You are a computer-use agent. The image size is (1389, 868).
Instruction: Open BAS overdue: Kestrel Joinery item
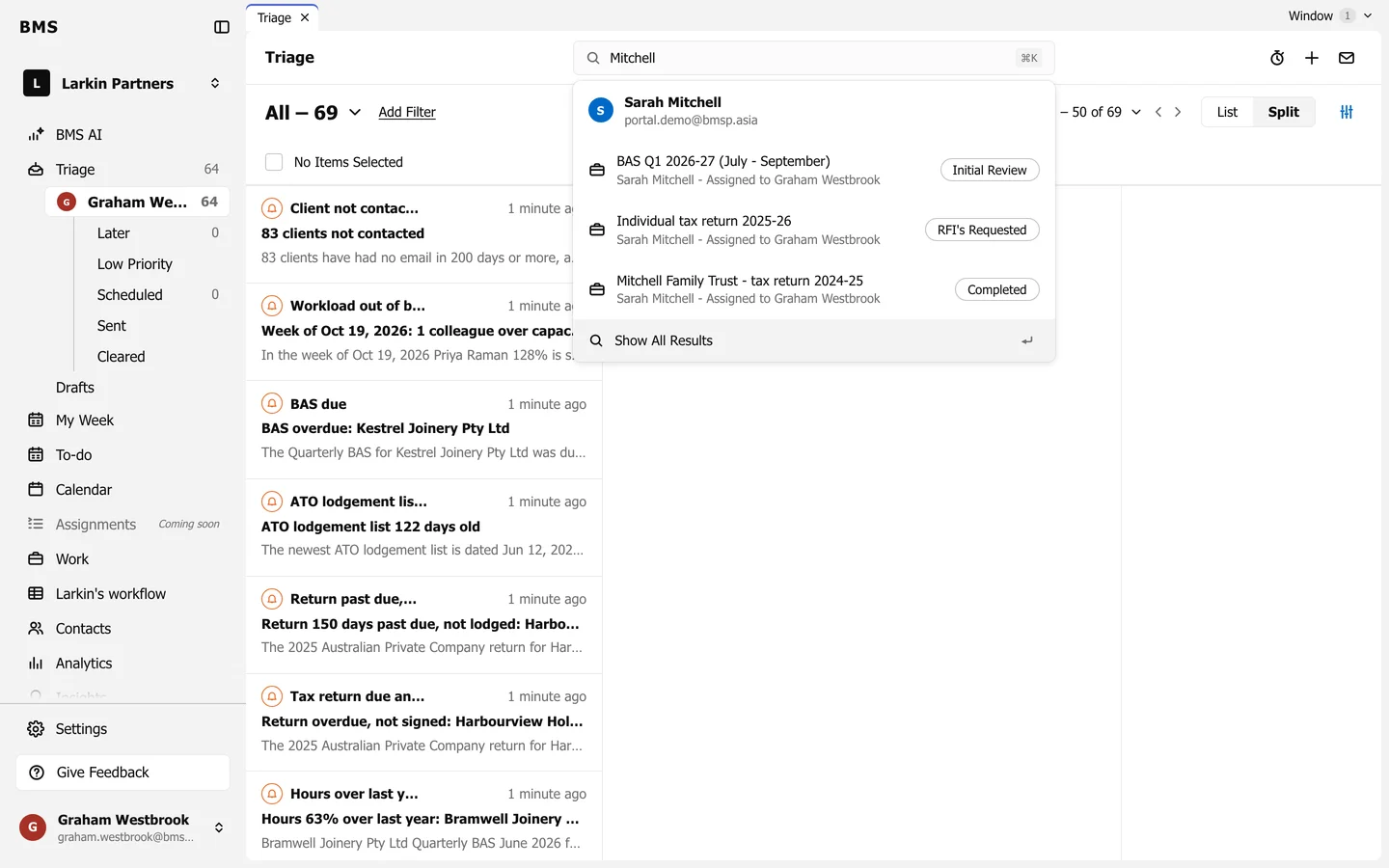click(424, 429)
